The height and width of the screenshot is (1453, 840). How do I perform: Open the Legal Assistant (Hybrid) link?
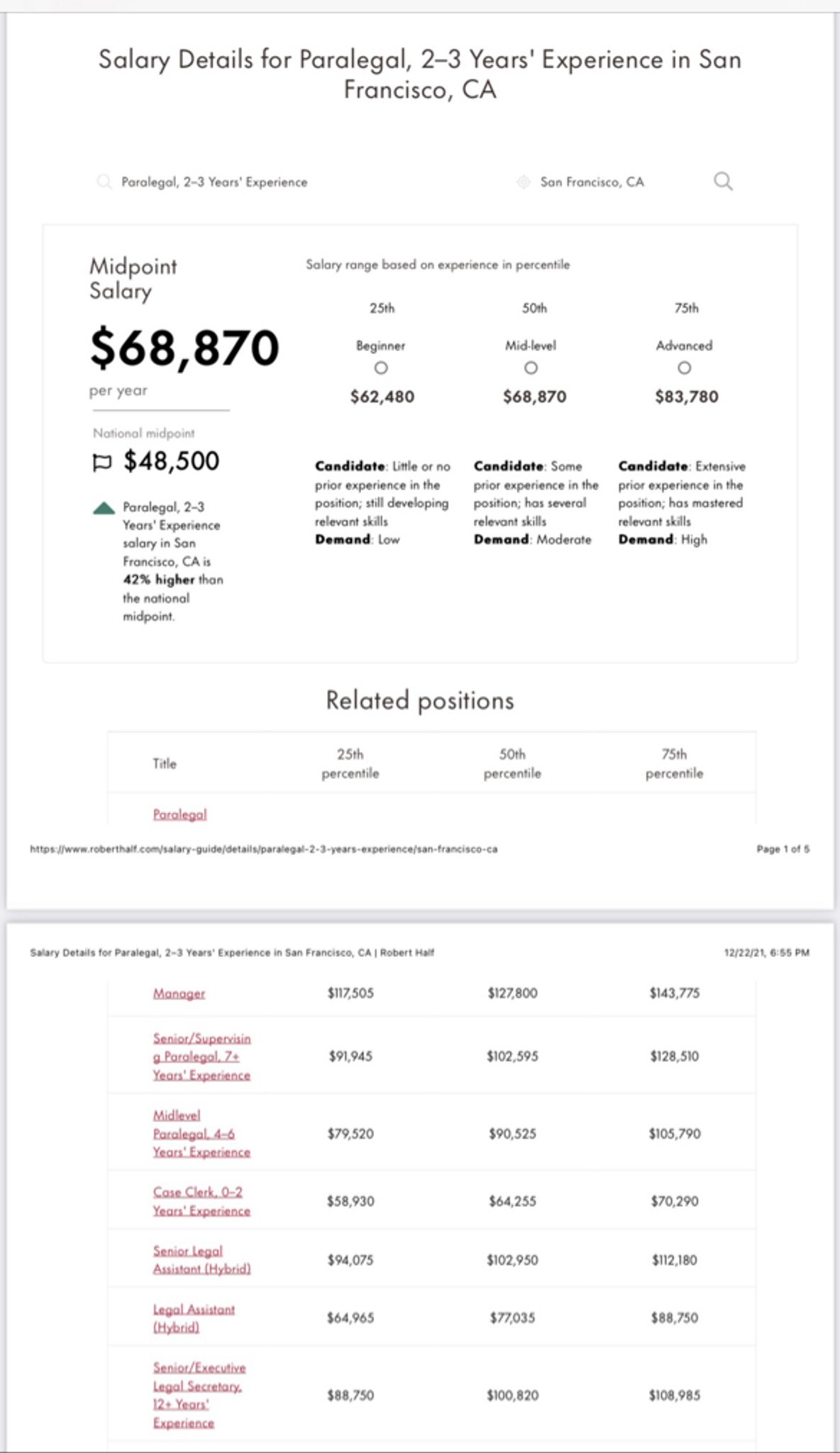click(x=194, y=1318)
